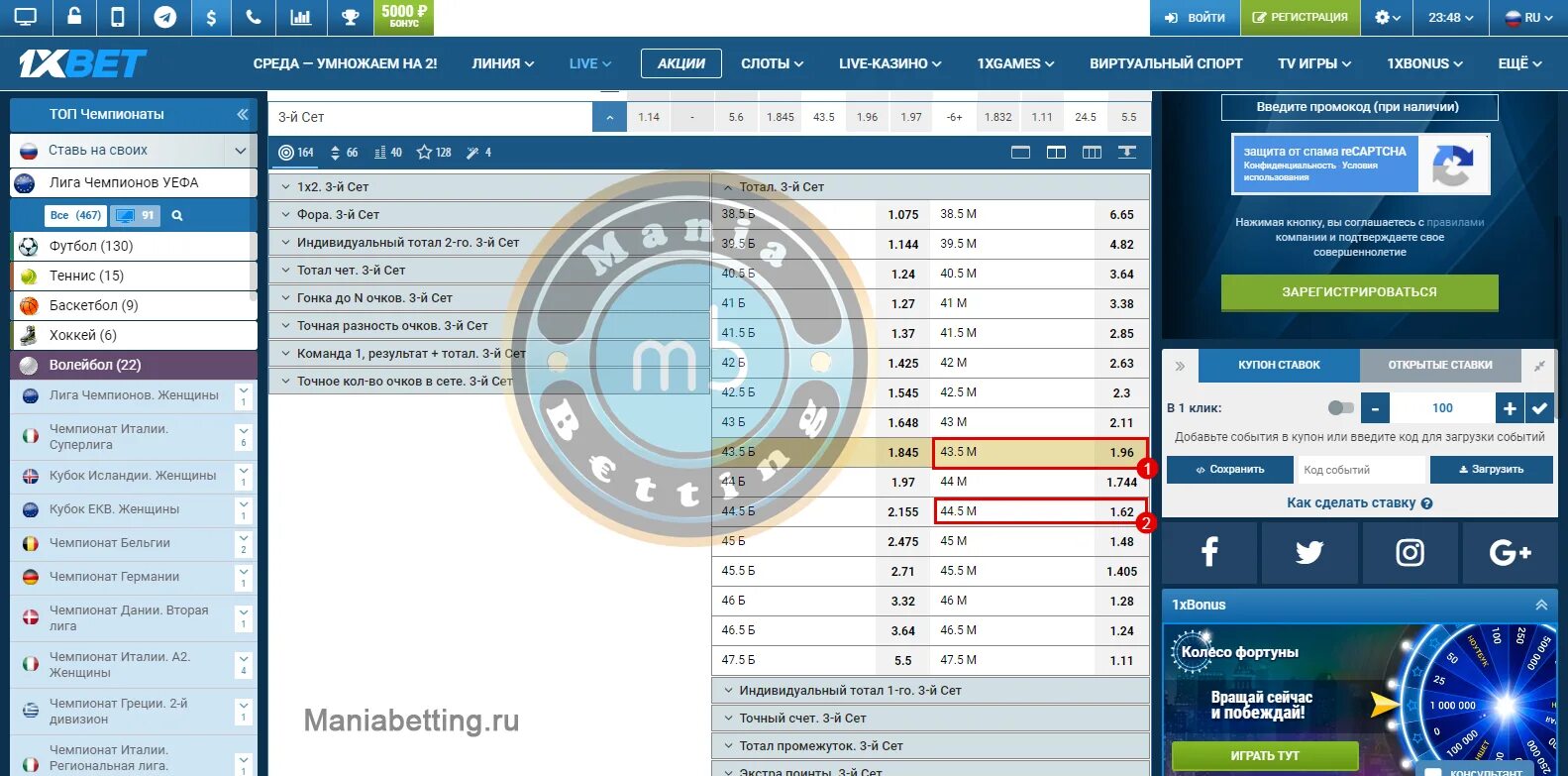This screenshot has height=776, width=1568.
Task: Select the wand icon tab showing 4
Action: pyautogui.click(x=478, y=153)
